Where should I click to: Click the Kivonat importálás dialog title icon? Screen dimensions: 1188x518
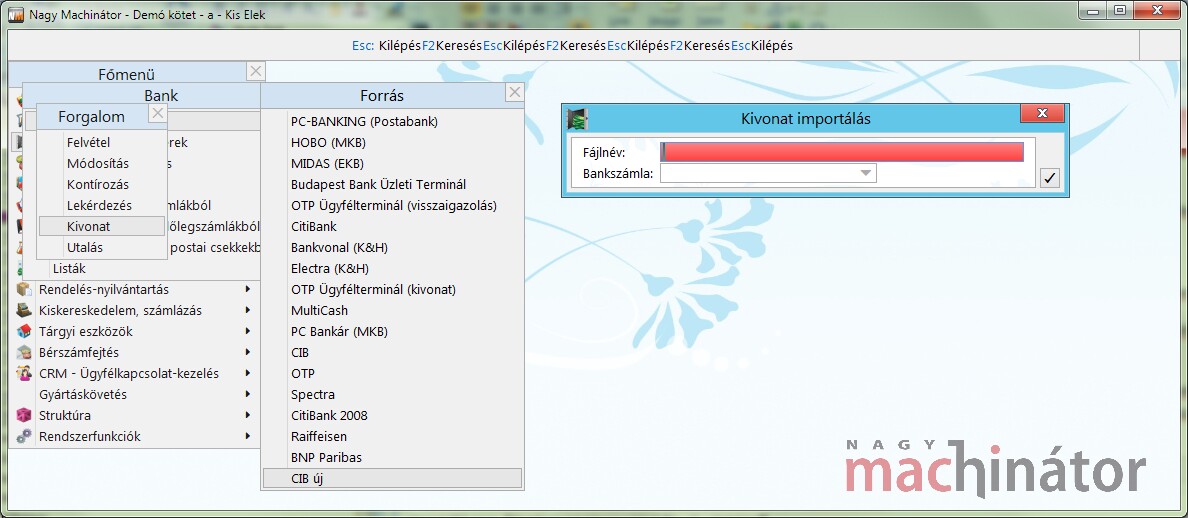coord(578,119)
